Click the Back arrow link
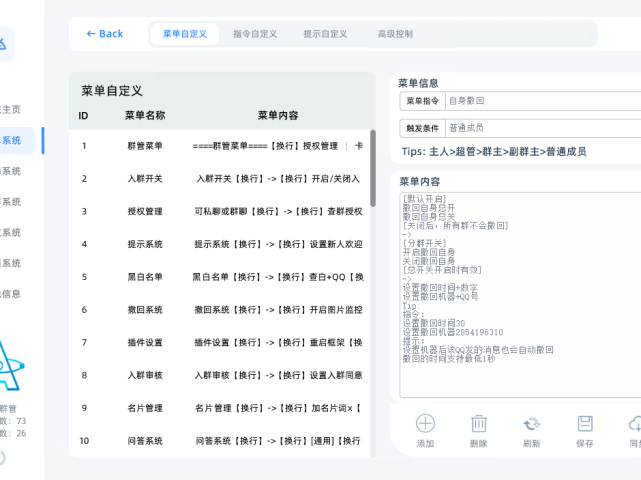Screen dimensions: 641x480 click(105, 34)
